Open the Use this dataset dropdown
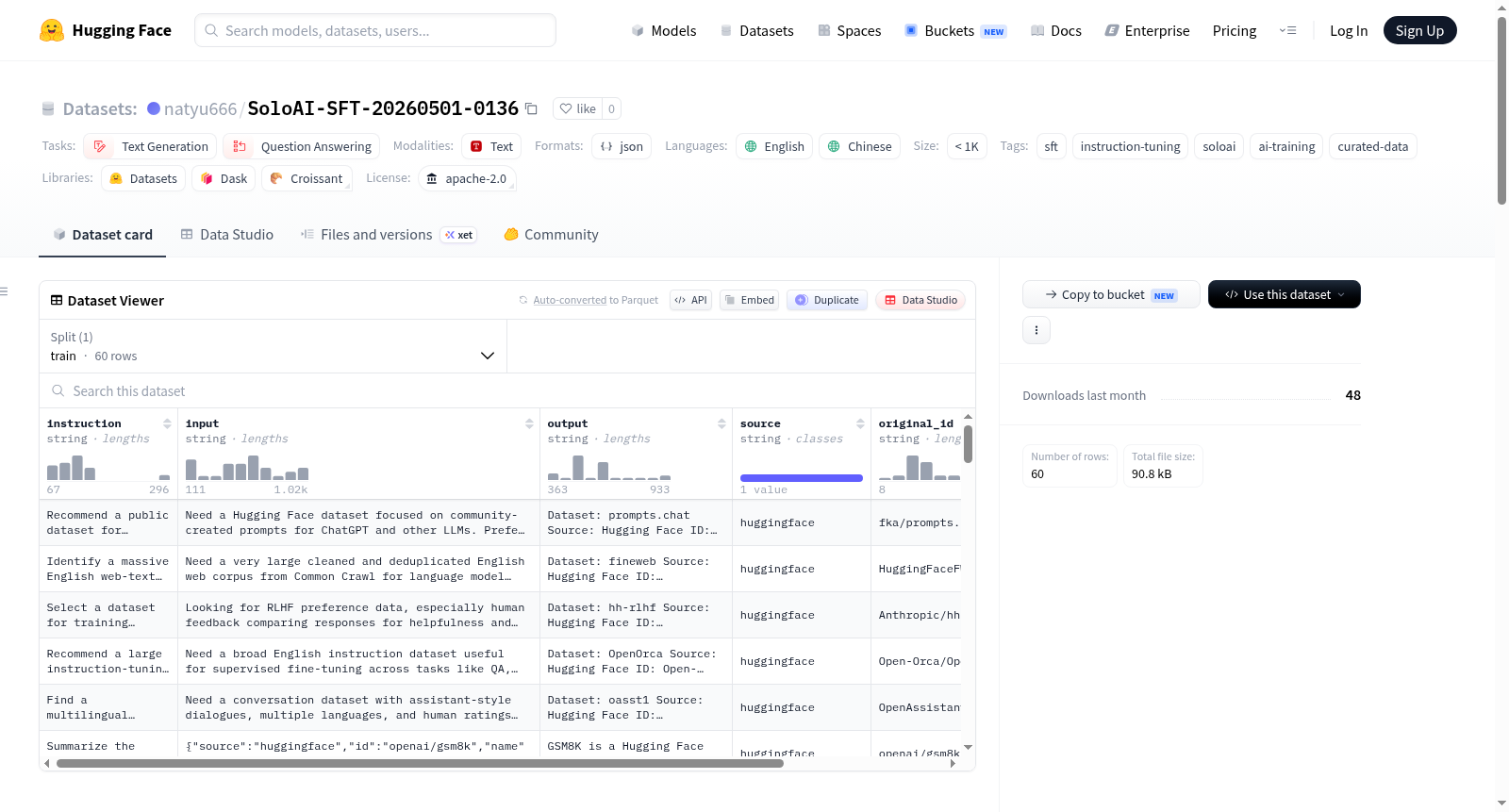The height and width of the screenshot is (812, 1509). tap(1285, 294)
